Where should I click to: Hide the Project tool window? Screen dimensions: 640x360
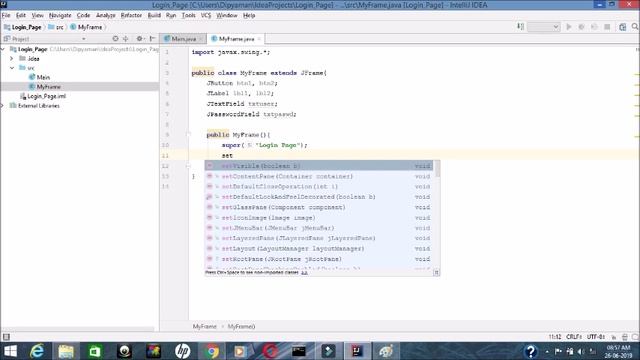click(x=152, y=39)
